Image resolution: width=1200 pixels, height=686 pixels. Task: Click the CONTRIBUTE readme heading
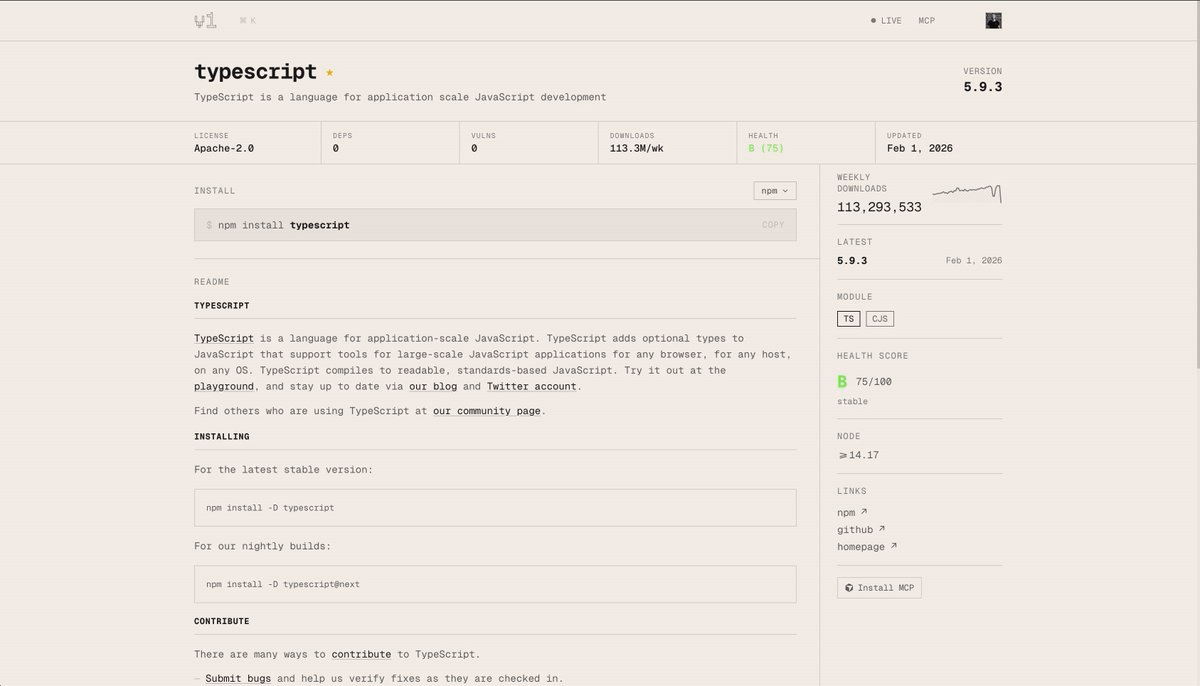pyautogui.click(x=222, y=621)
